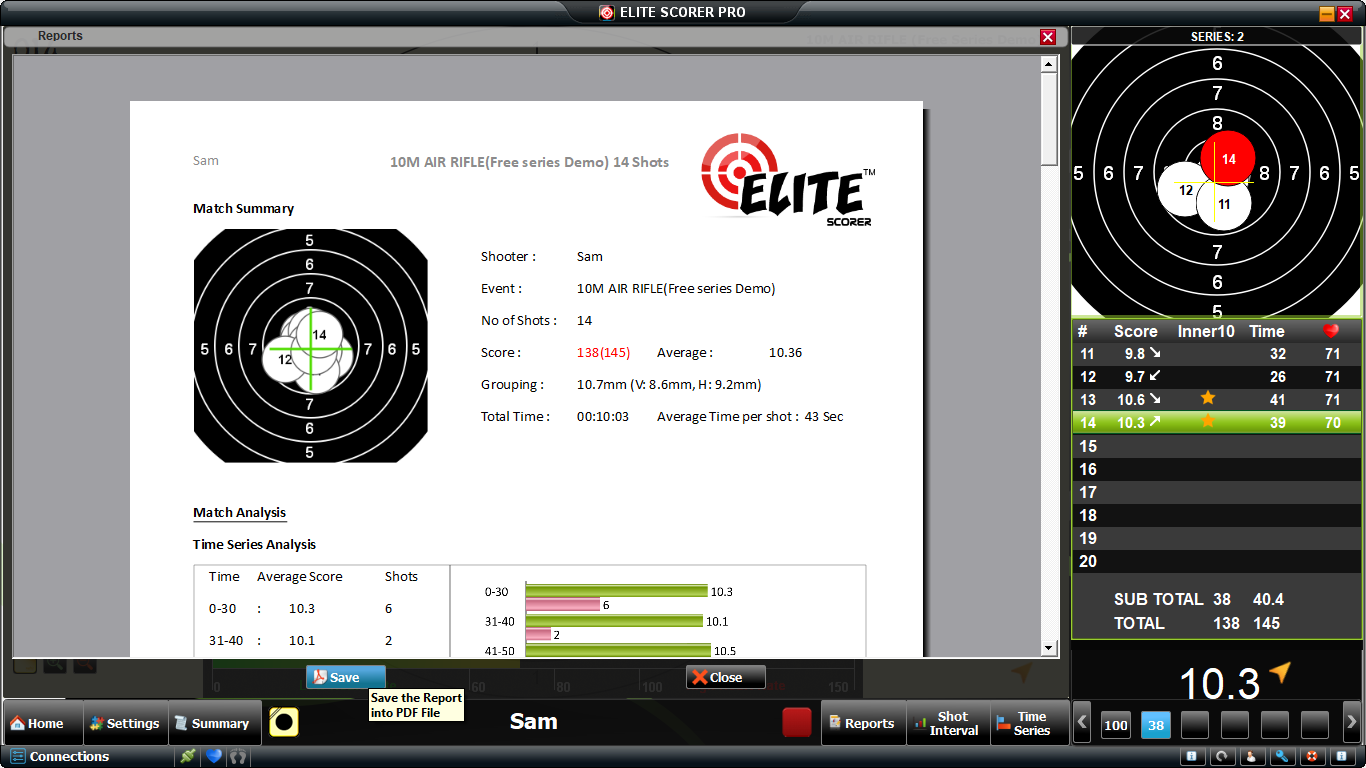Click the Inner10 star on shot 13
The image size is (1366, 768).
click(x=1208, y=398)
